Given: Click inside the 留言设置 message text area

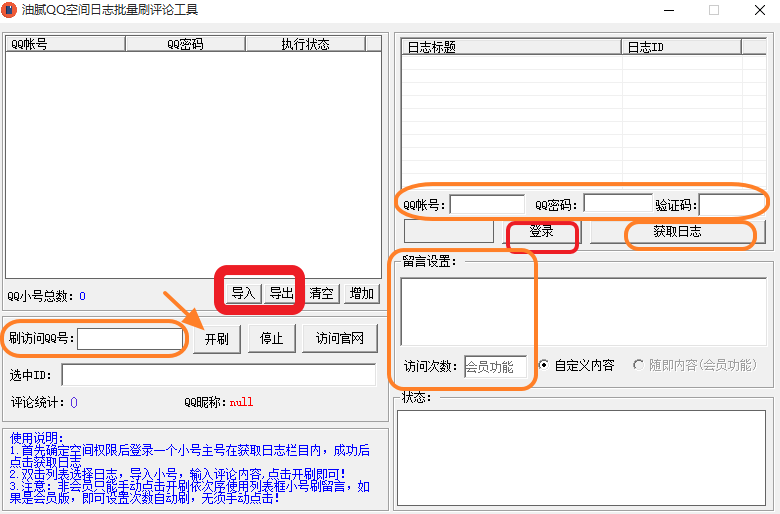Looking at the screenshot, I should point(582,311).
